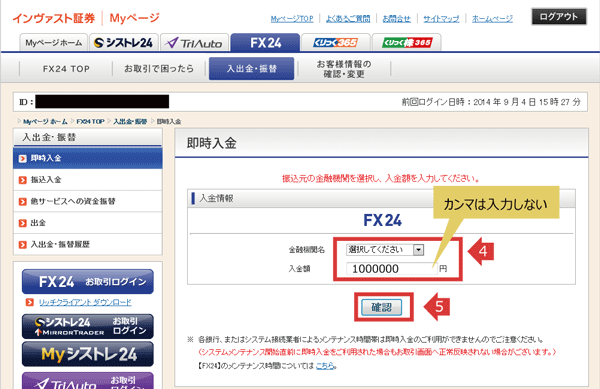Viewport: 600px width, 389px height.
Task: Click the 入出金・振替 sidebar heading
Action: [x=49, y=137]
